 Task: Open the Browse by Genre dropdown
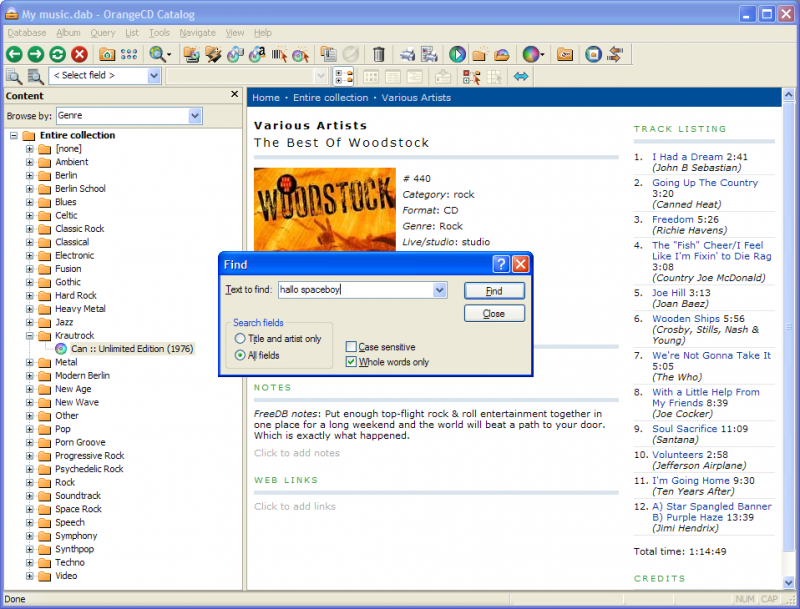point(194,116)
